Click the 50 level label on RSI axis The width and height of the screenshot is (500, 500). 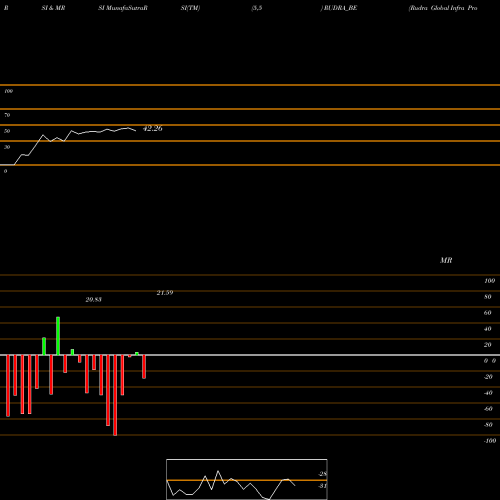[7, 131]
